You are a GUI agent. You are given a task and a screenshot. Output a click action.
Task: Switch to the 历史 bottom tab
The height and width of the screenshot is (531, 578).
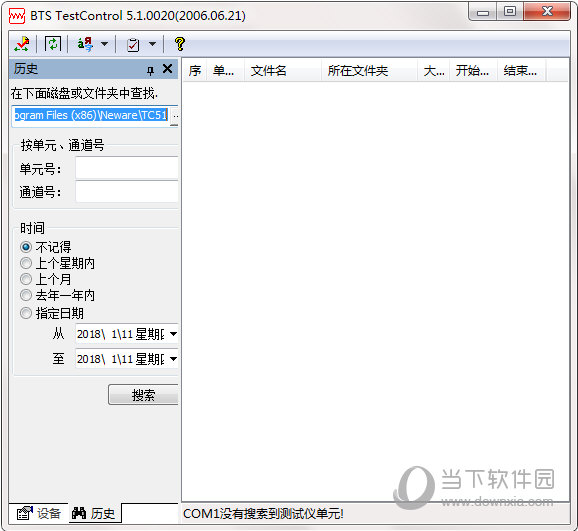[x=95, y=513]
